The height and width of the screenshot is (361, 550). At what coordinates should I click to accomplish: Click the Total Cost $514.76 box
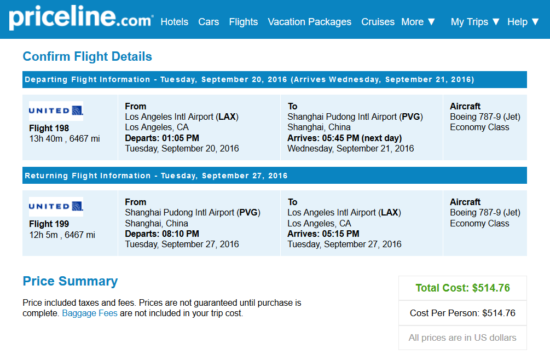tap(463, 288)
